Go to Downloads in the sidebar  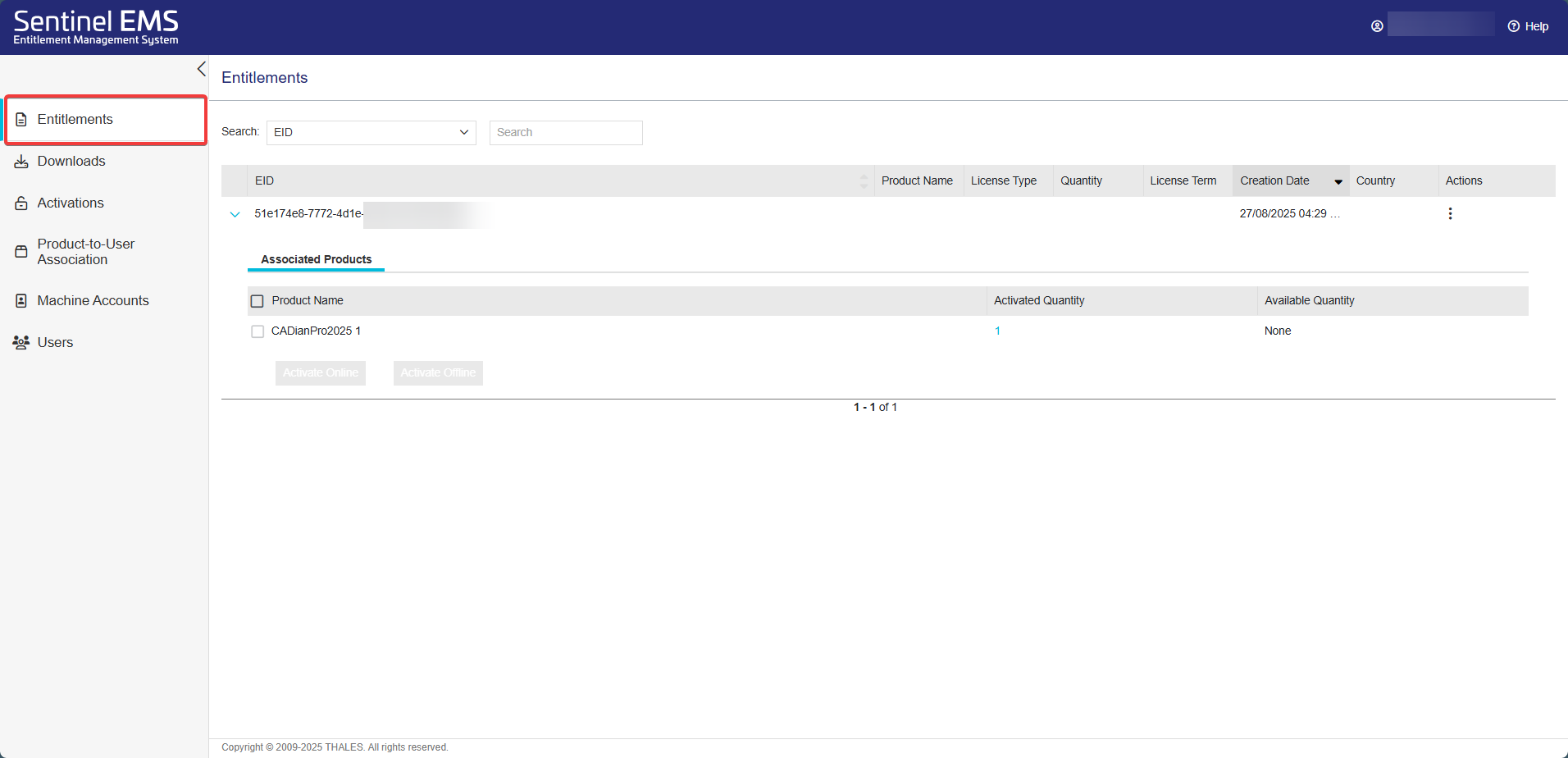tap(71, 162)
